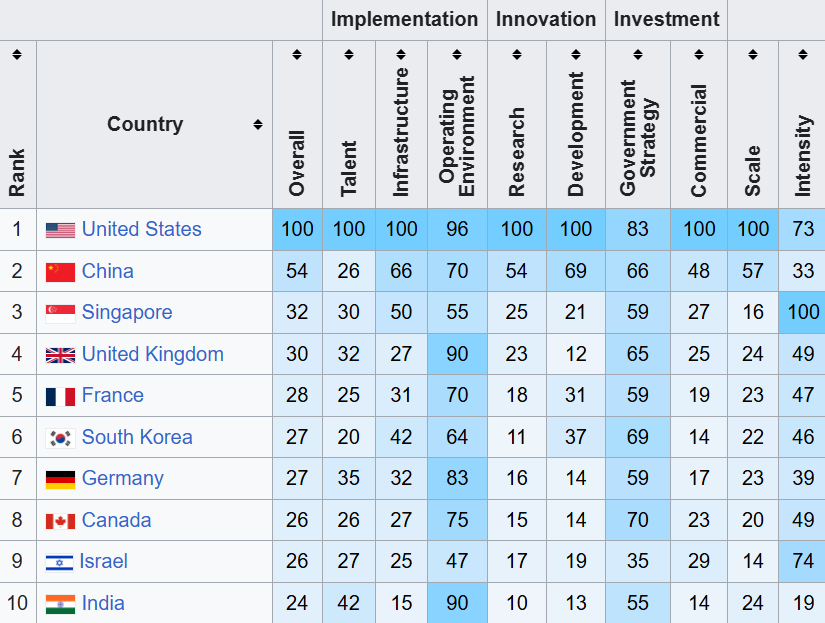Click the United Kingdom flag icon
This screenshot has height=623, width=825.
pyautogui.click(x=60, y=355)
